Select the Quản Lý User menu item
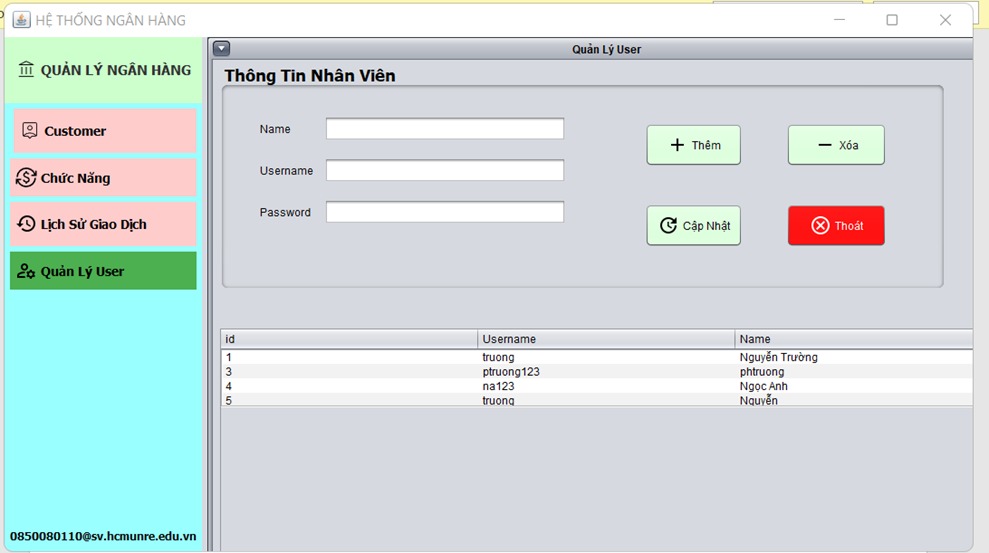 (103, 271)
